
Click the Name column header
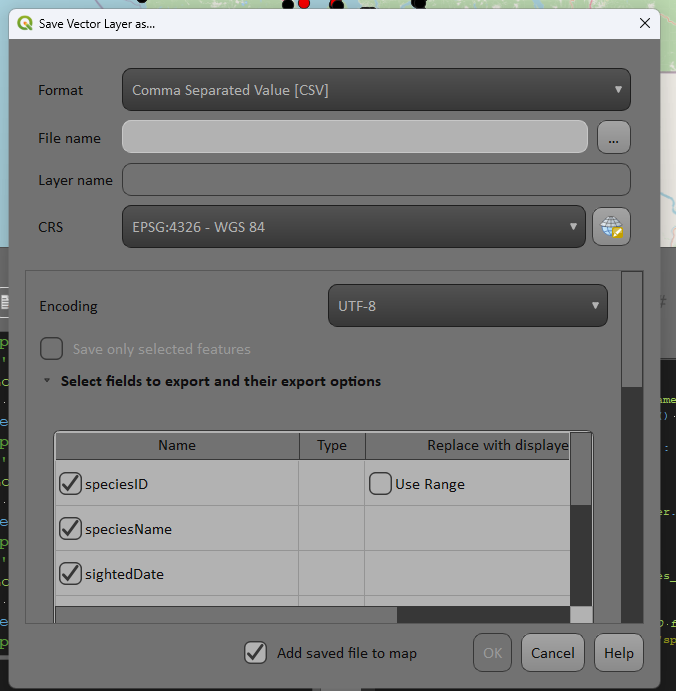[177, 446]
